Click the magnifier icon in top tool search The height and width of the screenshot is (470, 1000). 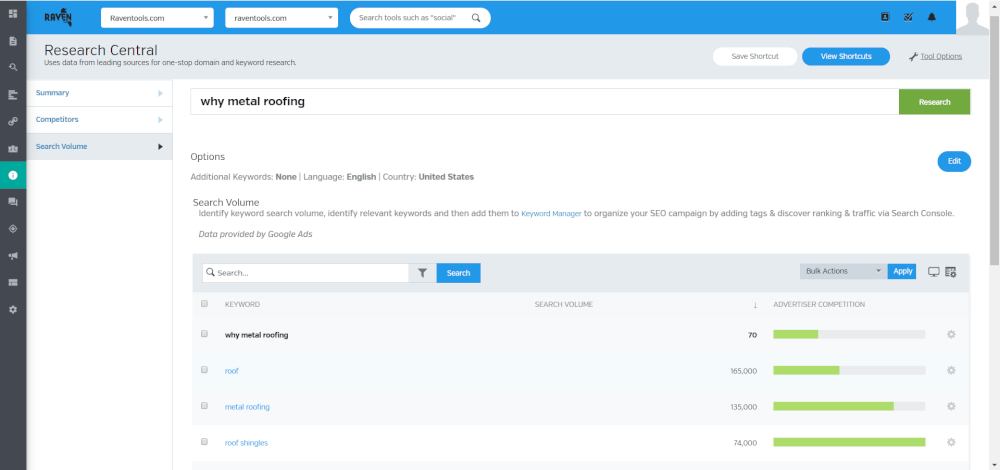476,18
